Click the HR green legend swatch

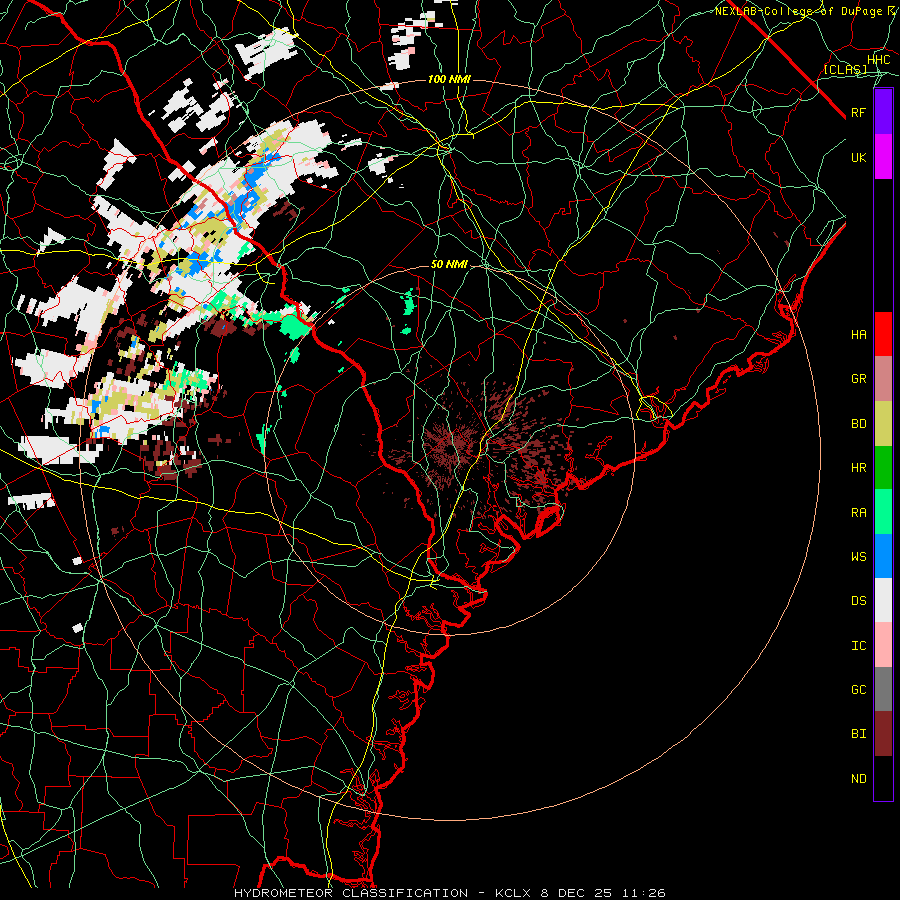[883, 468]
